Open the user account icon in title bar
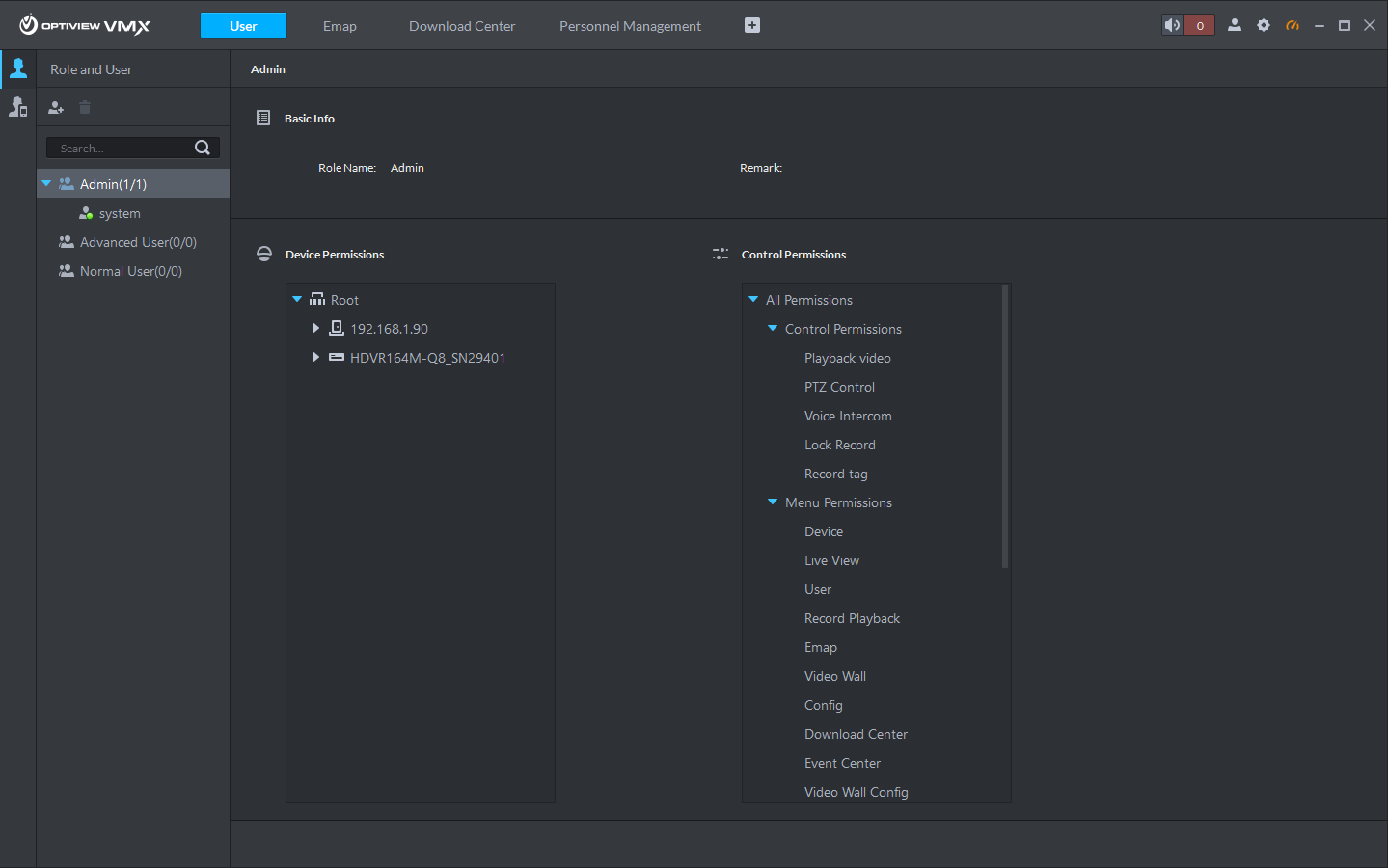1388x868 pixels. point(1235,25)
